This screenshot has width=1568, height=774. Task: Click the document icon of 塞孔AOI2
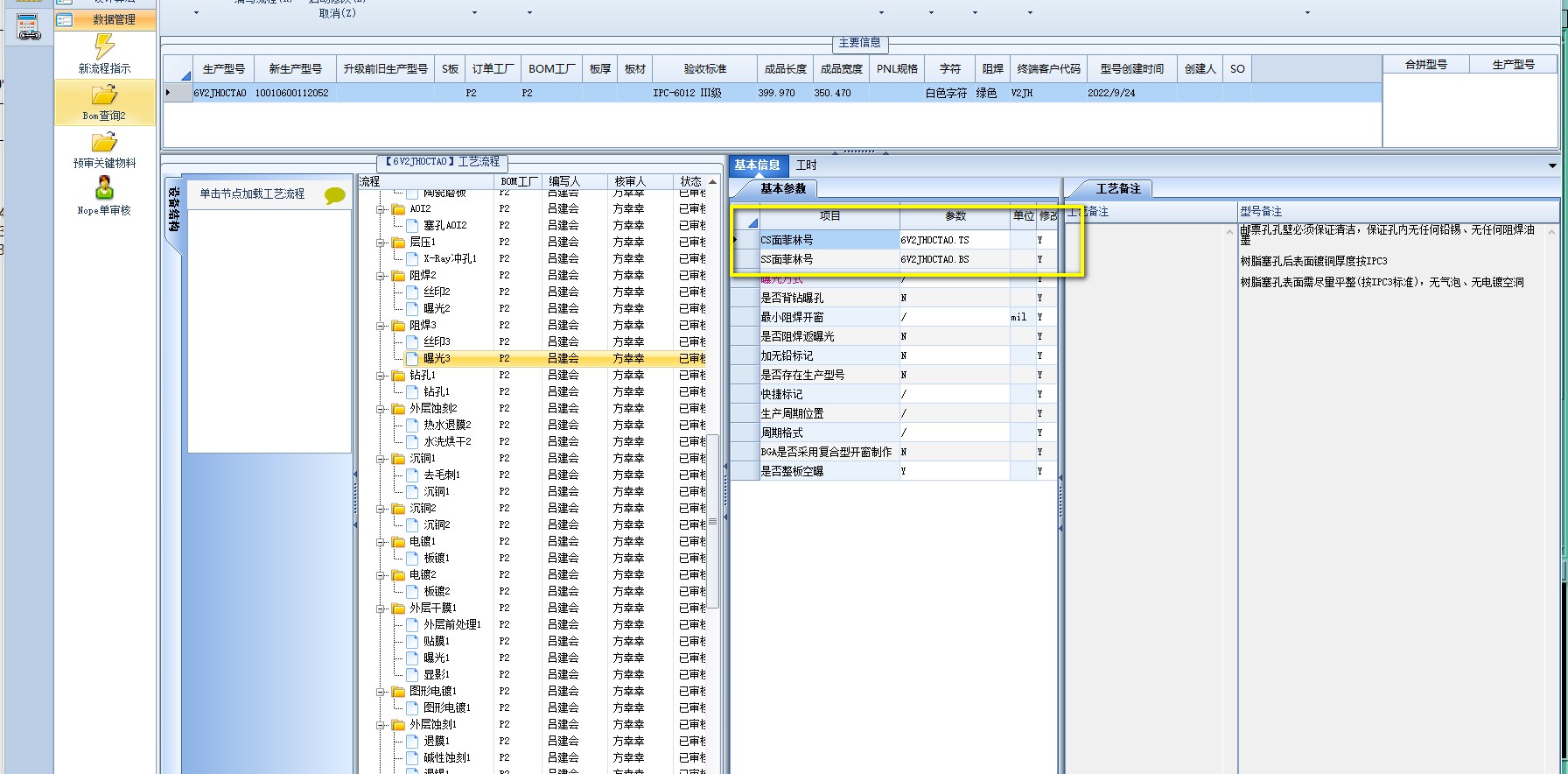click(413, 226)
